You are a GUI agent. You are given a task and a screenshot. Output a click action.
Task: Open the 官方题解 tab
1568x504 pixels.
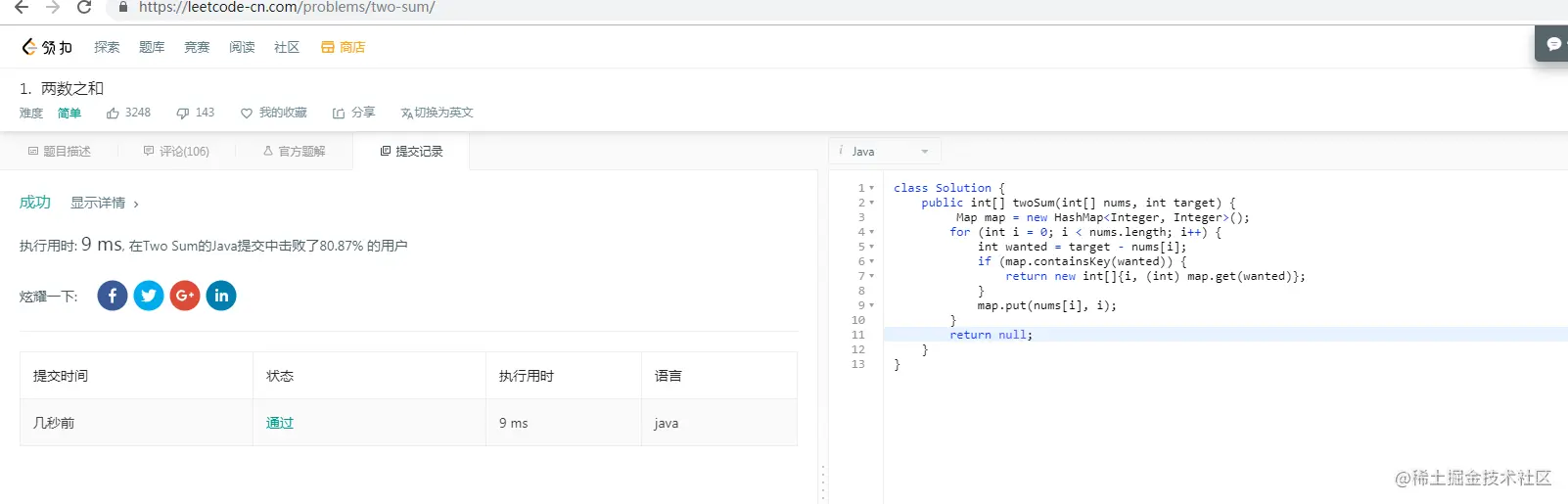click(x=294, y=152)
